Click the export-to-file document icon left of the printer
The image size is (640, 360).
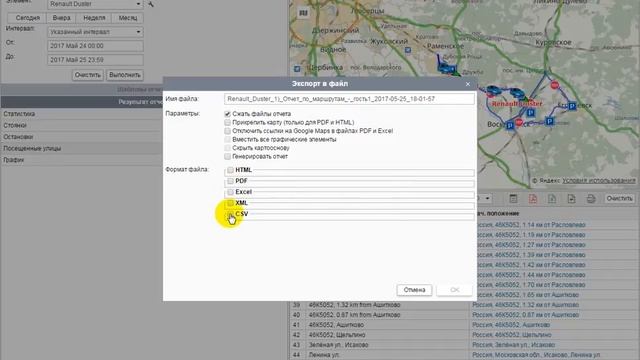[571, 199]
